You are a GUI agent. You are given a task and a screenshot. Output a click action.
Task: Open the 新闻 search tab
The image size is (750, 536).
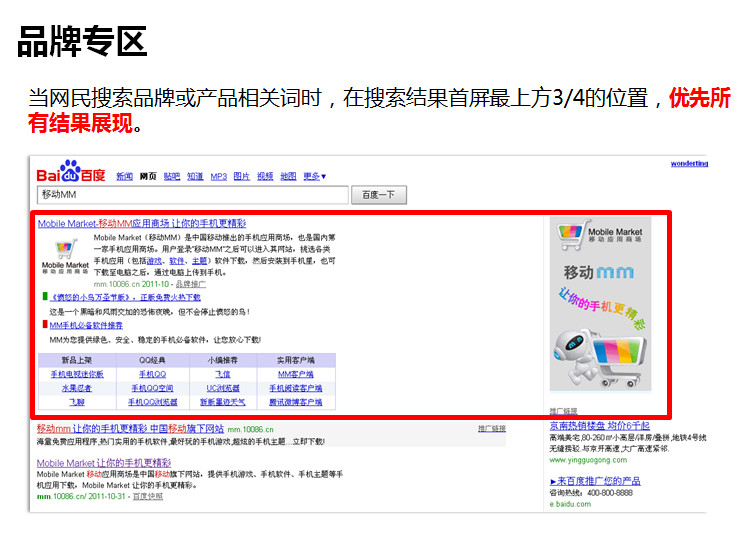coord(124,176)
